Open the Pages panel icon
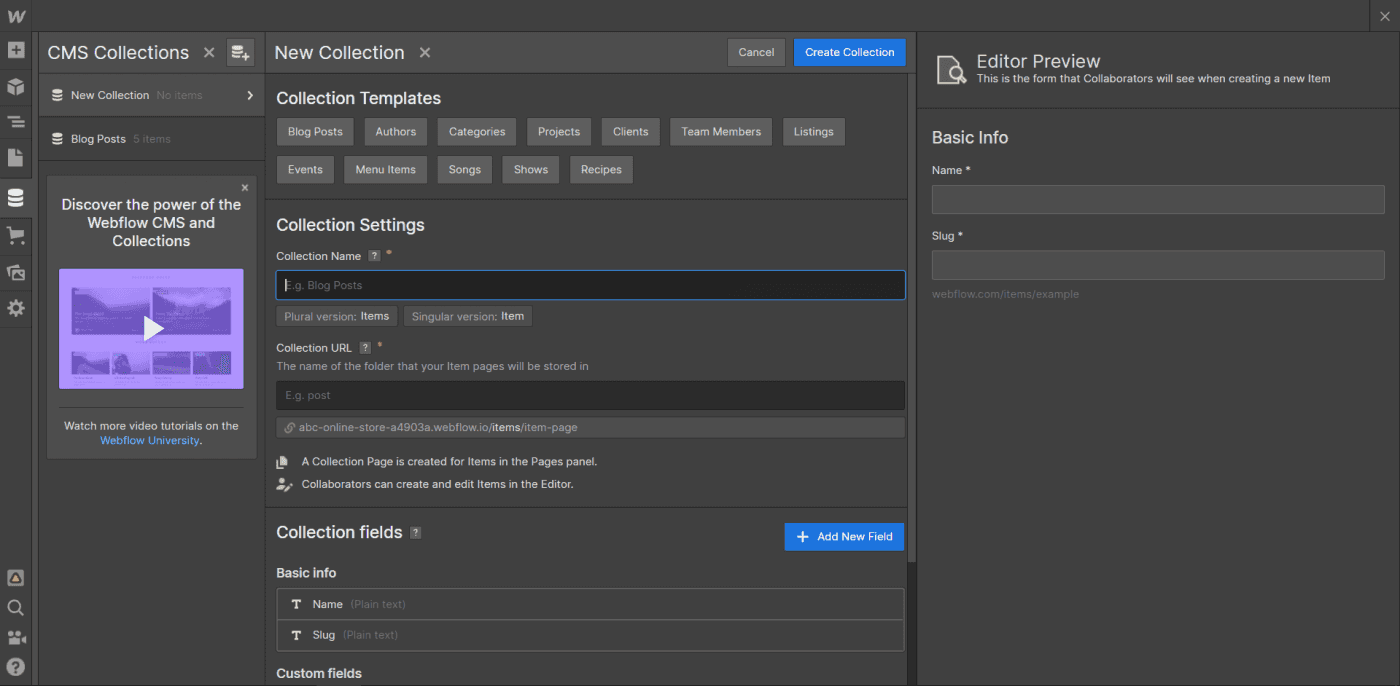This screenshot has width=1400, height=686. (16, 158)
